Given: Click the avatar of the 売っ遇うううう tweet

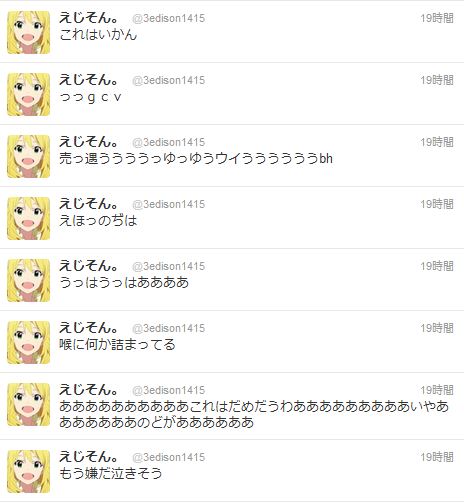Looking at the screenshot, I should tap(29, 156).
